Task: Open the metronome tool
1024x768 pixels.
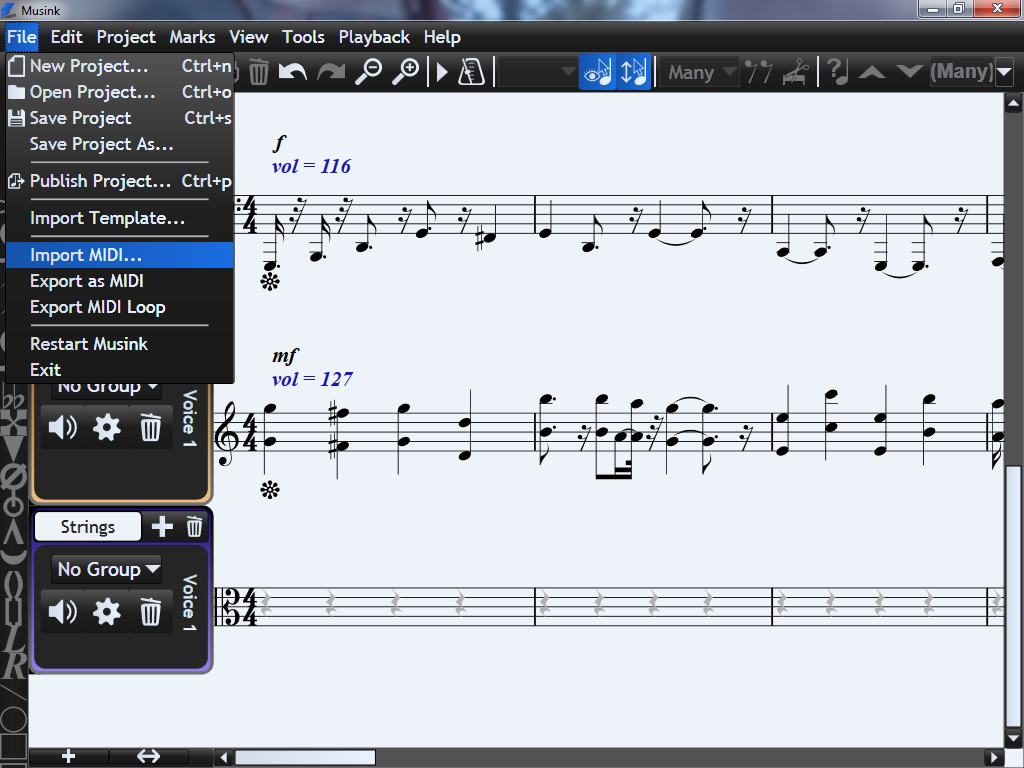Action: [471, 72]
